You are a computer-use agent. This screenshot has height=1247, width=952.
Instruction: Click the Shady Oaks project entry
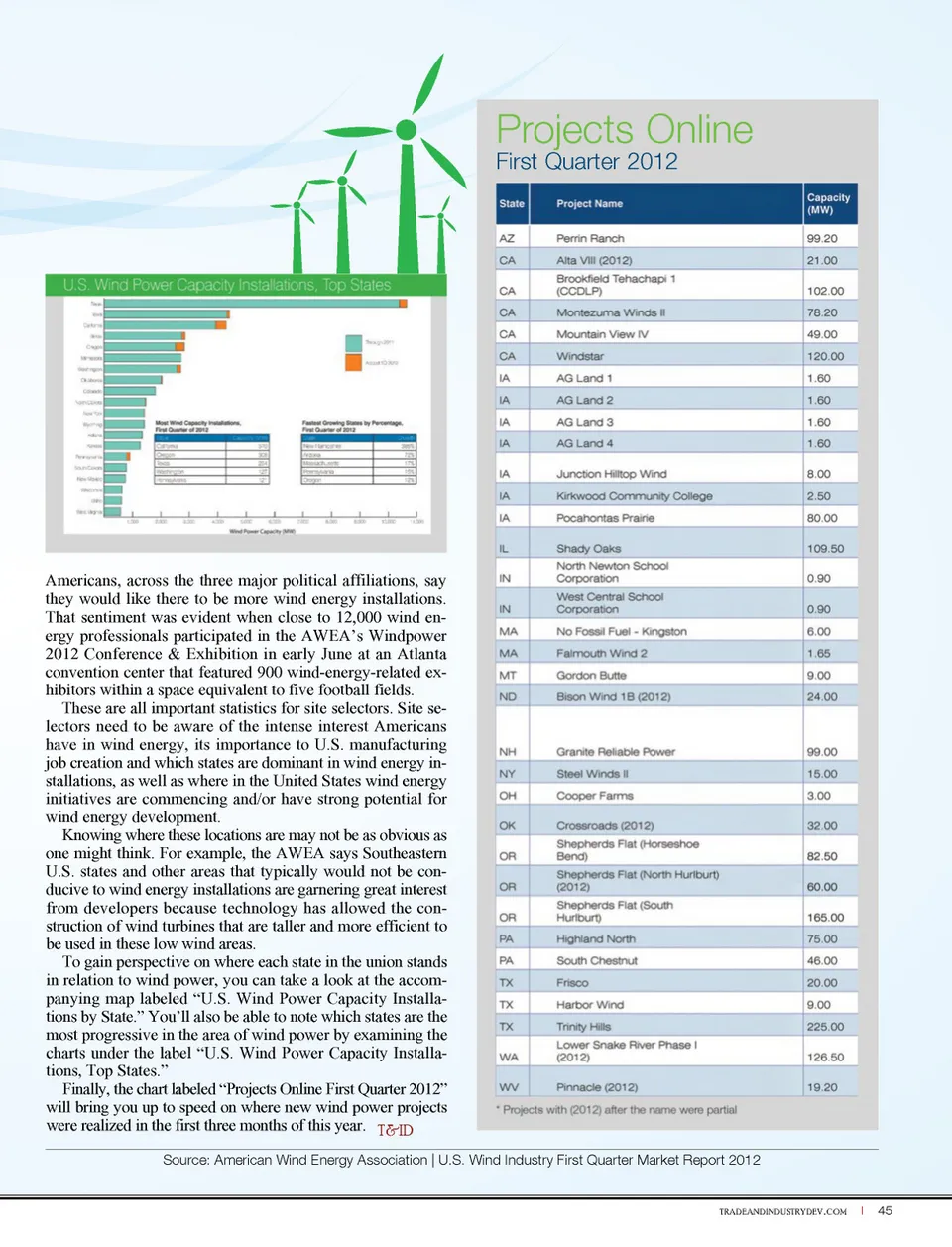[588, 549]
